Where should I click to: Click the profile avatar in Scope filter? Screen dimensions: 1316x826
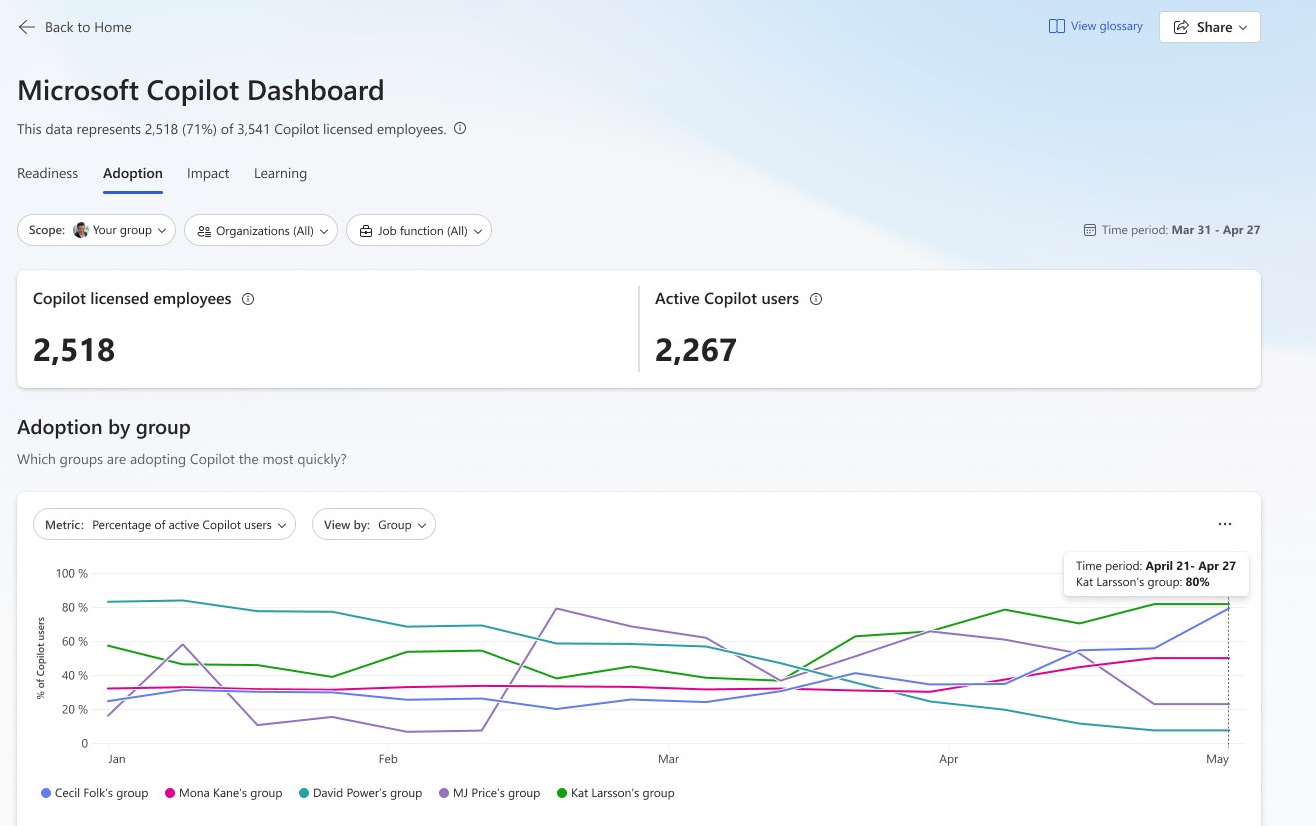click(81, 230)
